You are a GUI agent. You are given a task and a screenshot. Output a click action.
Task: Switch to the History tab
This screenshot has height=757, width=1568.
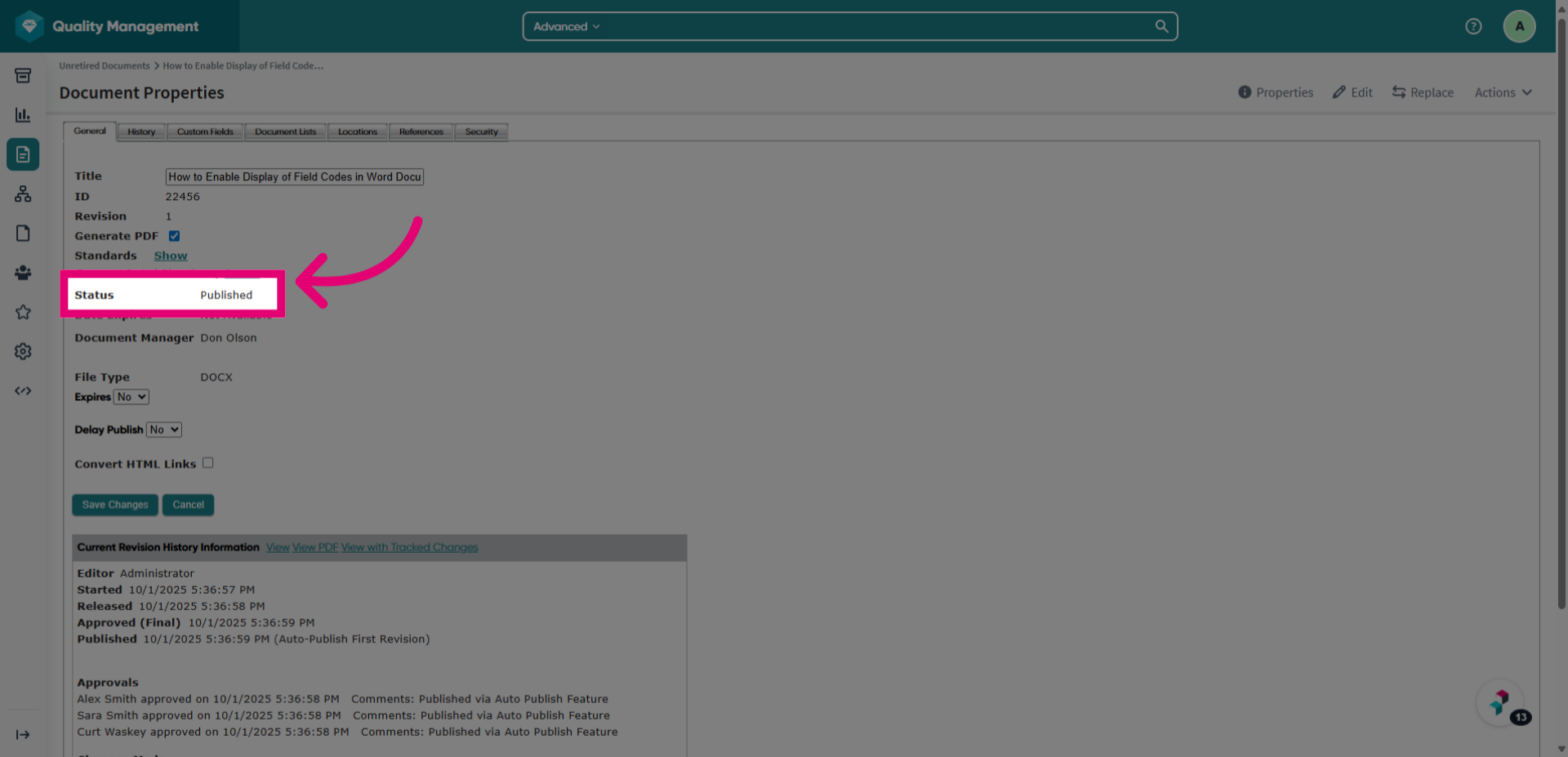141,131
